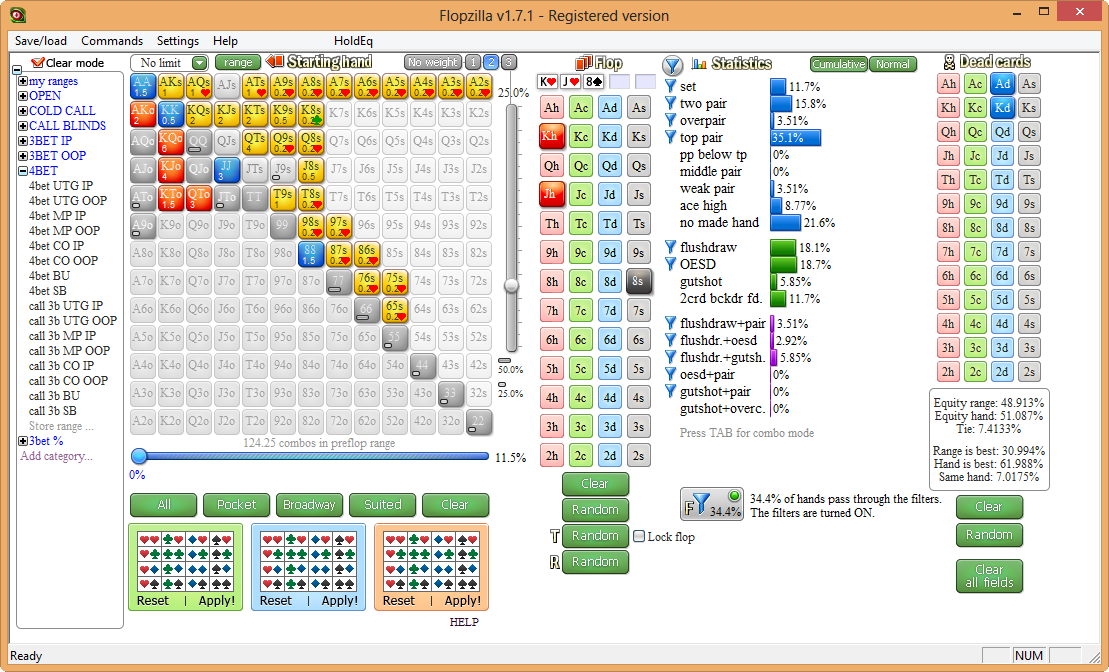1109x672 pixels.
Task: Click the funnel next to 'flushdr.+oesd'
Action: click(670, 340)
